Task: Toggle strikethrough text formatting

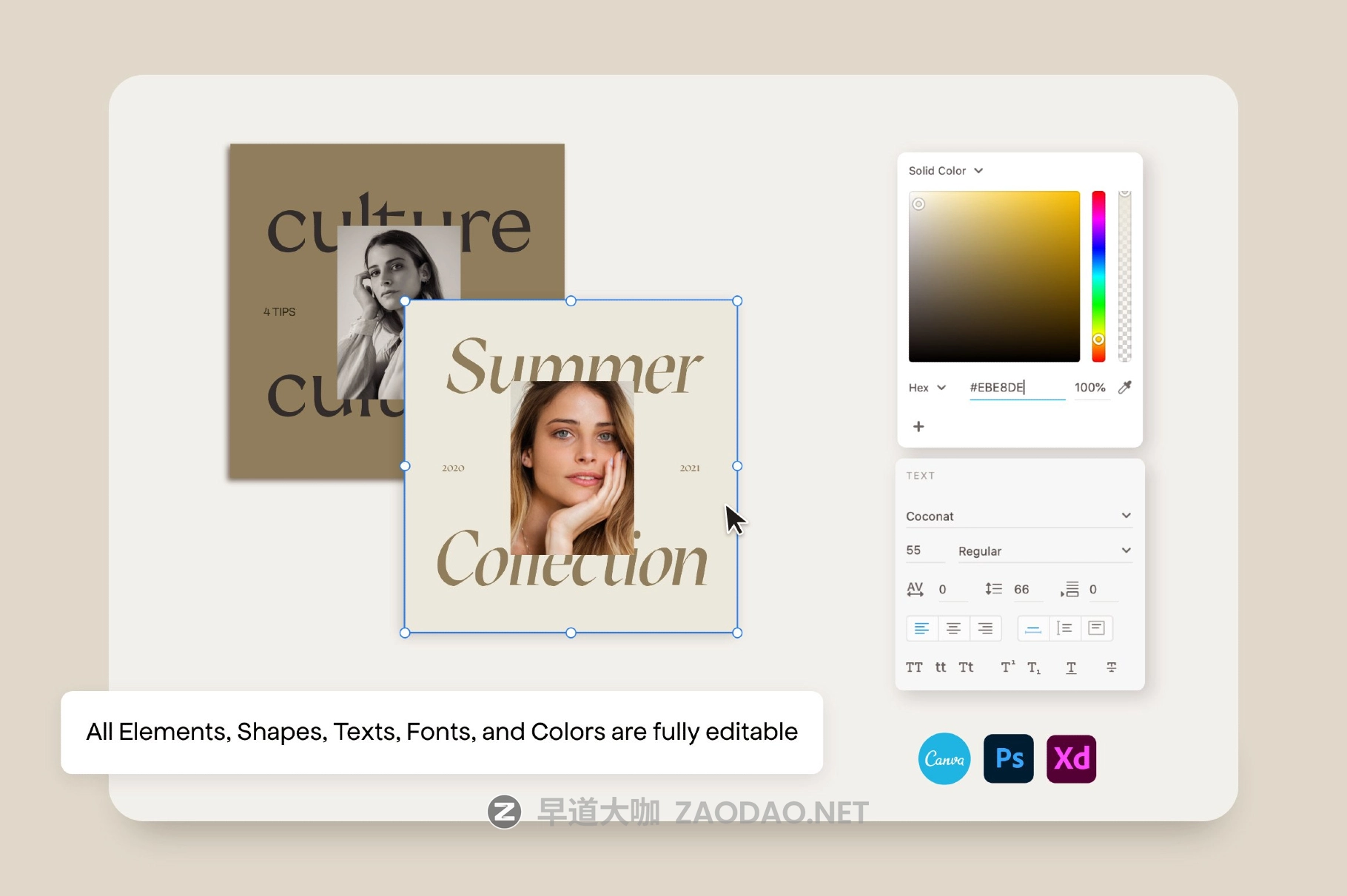Action: tap(1111, 667)
